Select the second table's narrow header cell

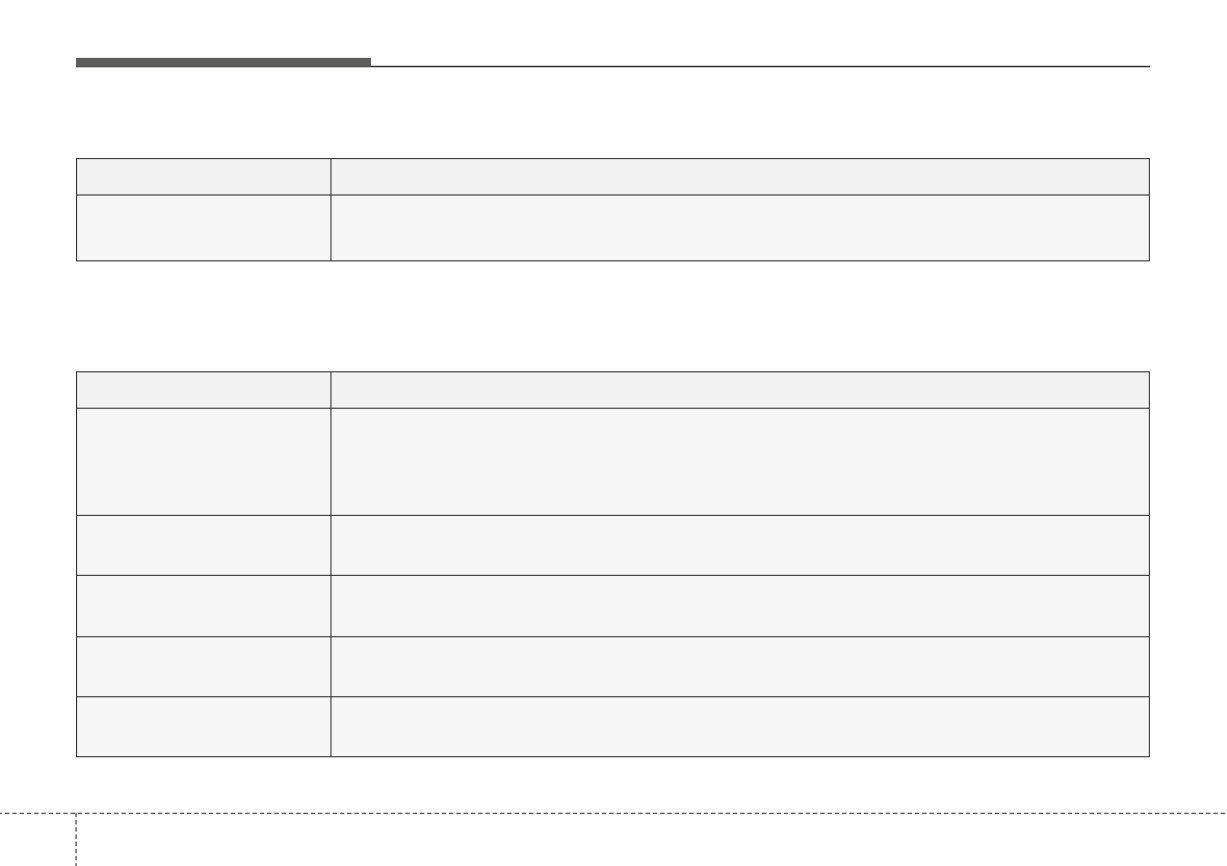point(203,390)
